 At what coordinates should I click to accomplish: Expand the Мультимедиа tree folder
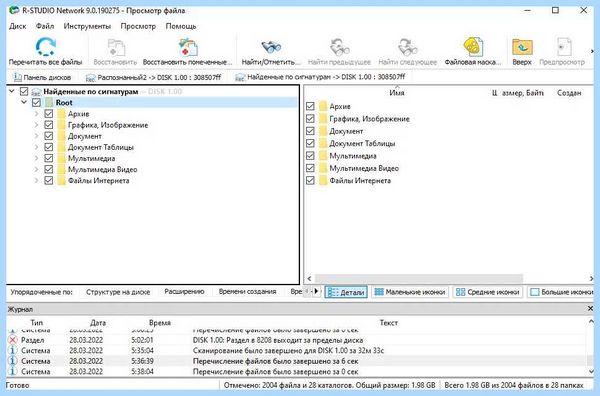(36, 158)
